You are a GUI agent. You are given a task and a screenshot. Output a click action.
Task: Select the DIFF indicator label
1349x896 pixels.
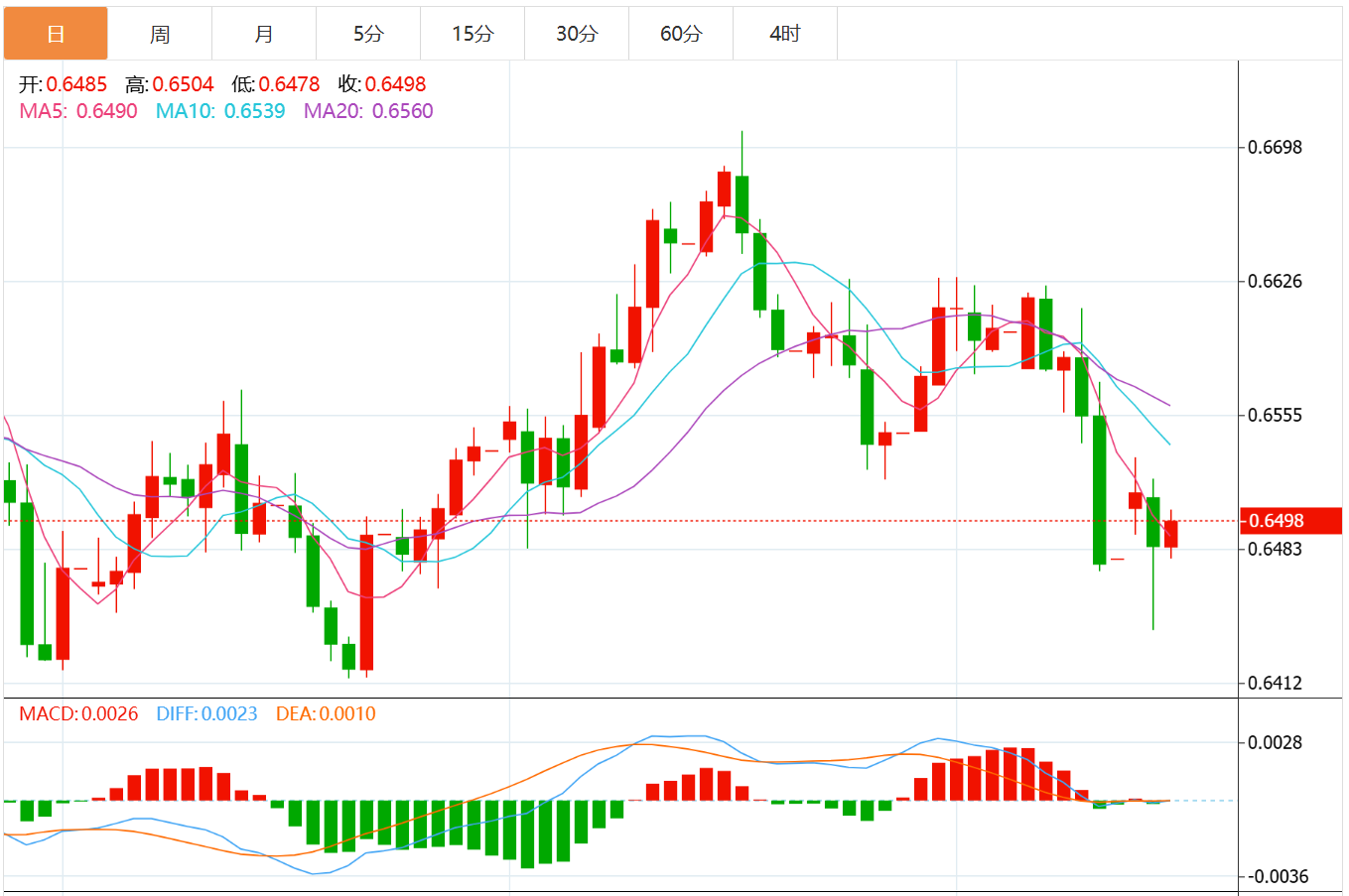point(206,713)
